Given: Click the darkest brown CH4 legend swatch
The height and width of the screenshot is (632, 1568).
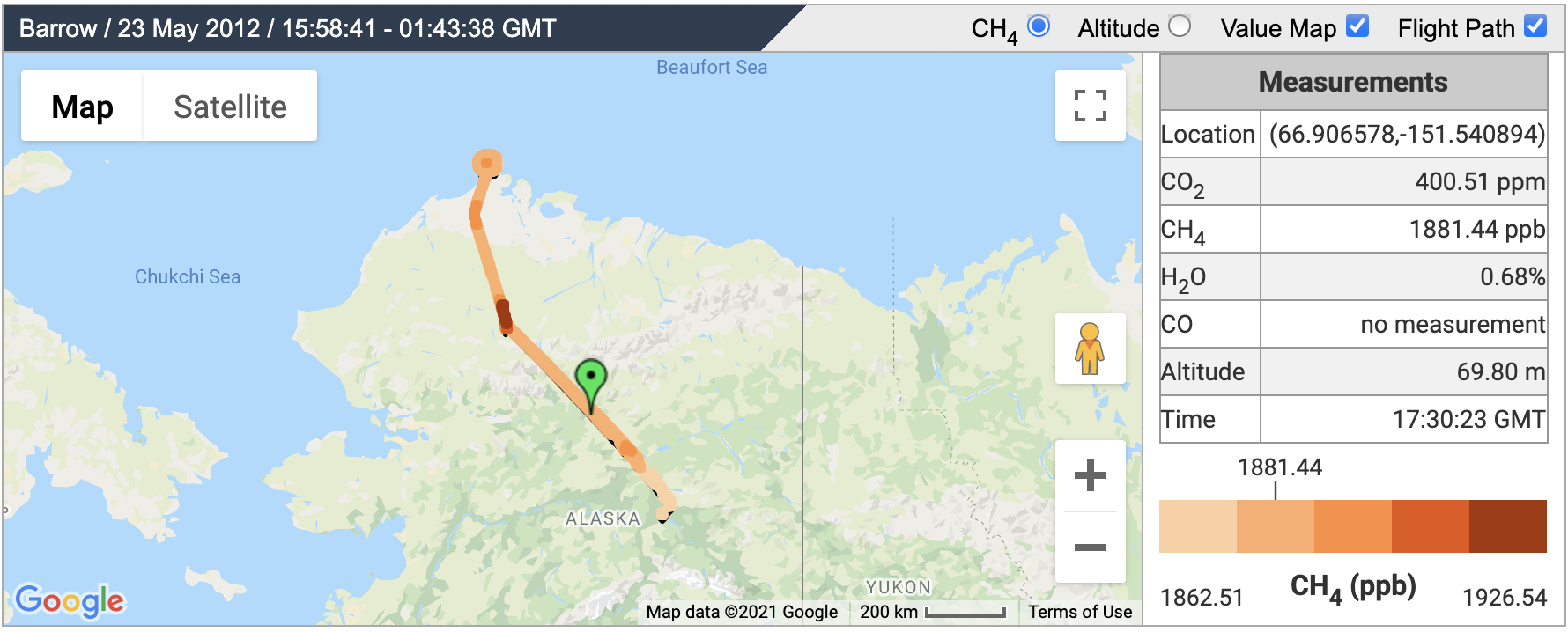Looking at the screenshot, I should 1508,526.
